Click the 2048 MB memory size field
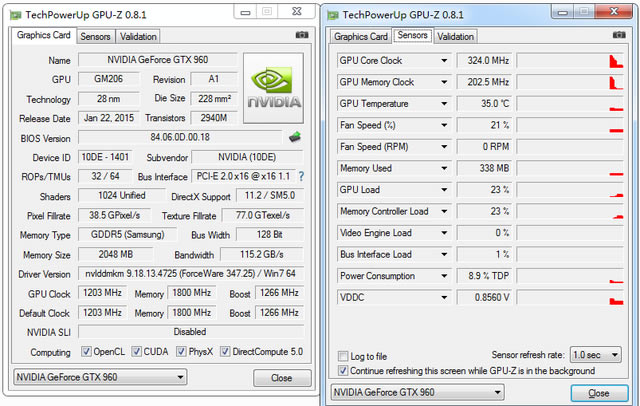 coord(116,254)
